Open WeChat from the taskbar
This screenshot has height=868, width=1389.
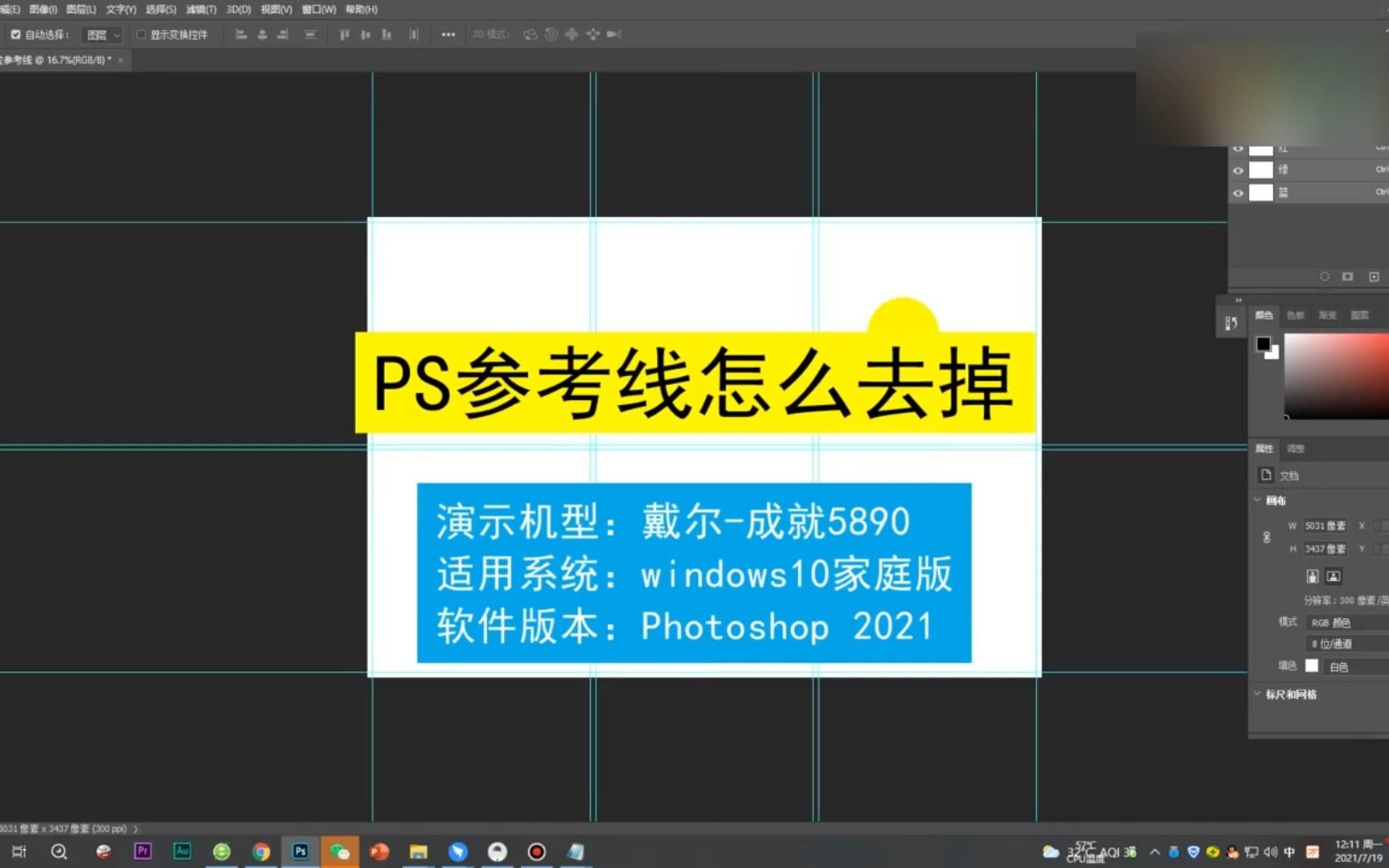pyautogui.click(x=340, y=851)
